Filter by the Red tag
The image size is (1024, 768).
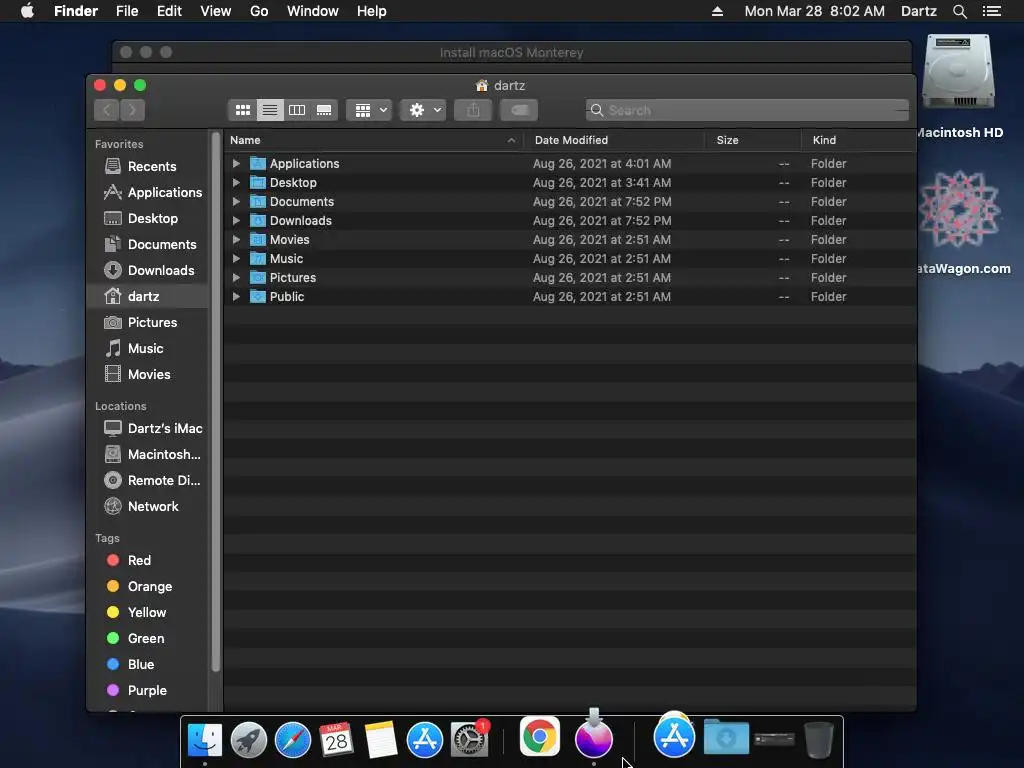pos(149,560)
